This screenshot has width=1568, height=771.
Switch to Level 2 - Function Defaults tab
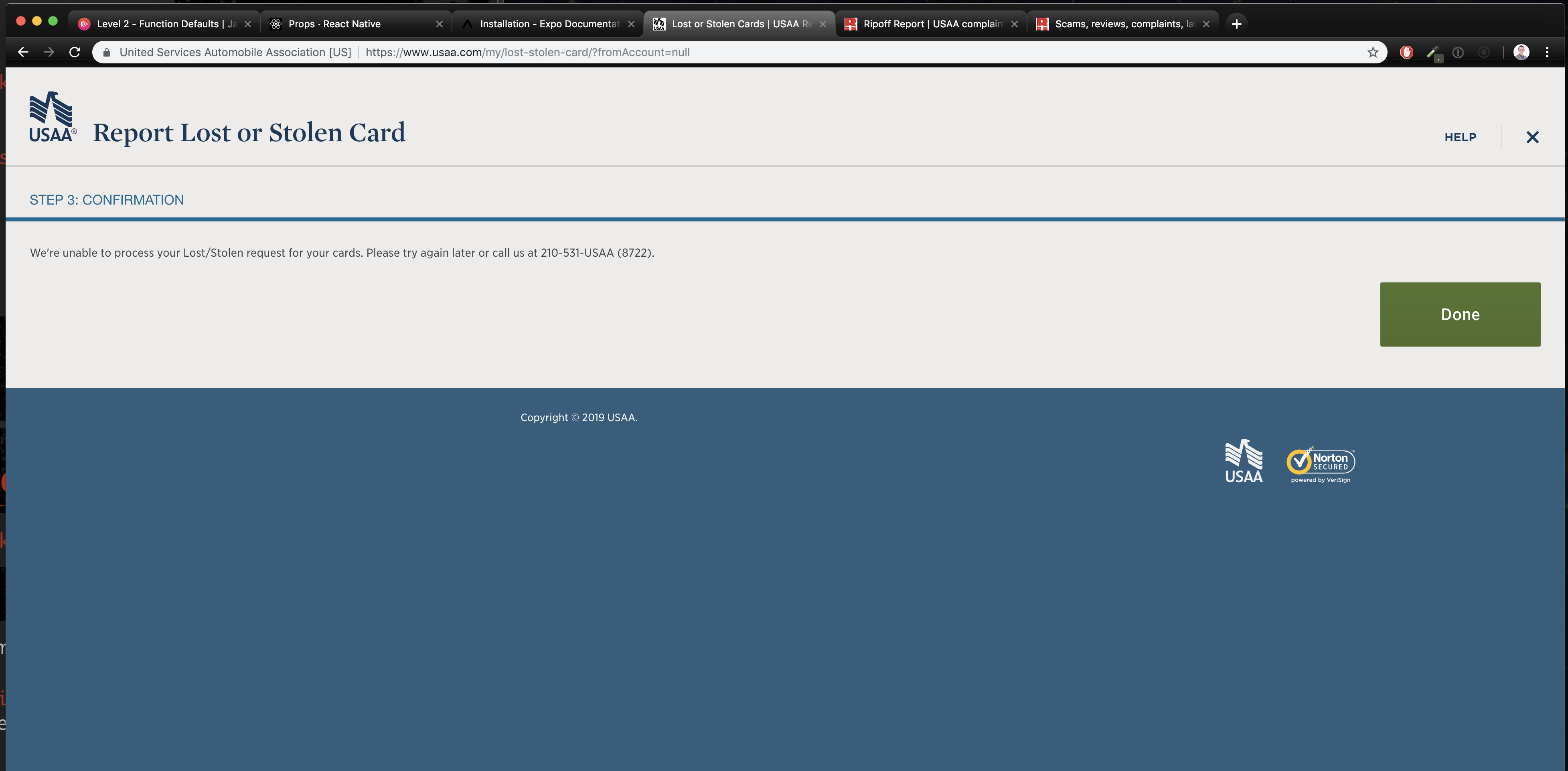tap(164, 24)
